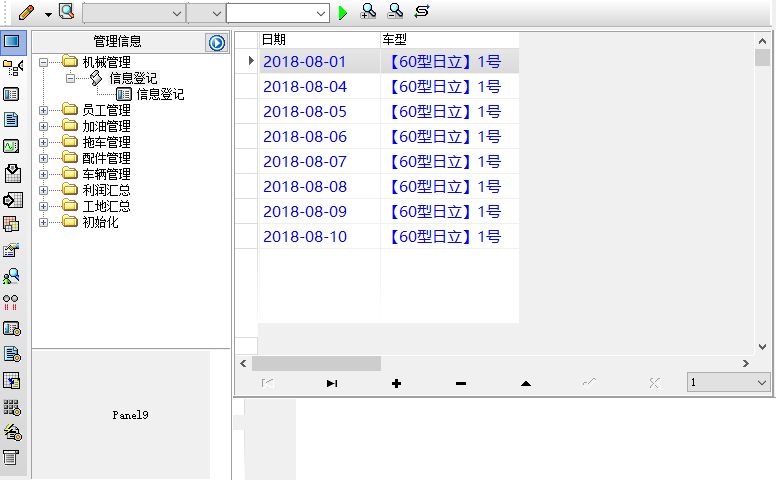The image size is (776, 480).
Task: Select the date cell 2018-08-05
Action: [x=319, y=111]
